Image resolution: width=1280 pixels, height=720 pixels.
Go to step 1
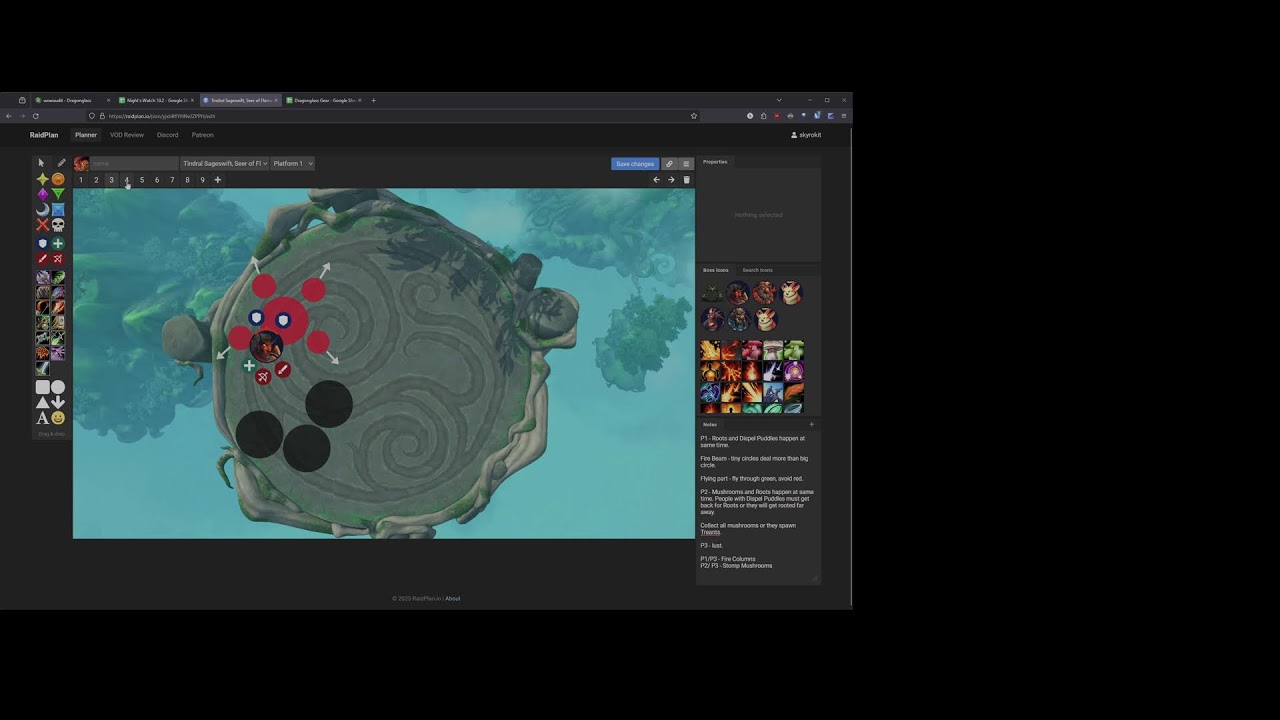point(81,180)
